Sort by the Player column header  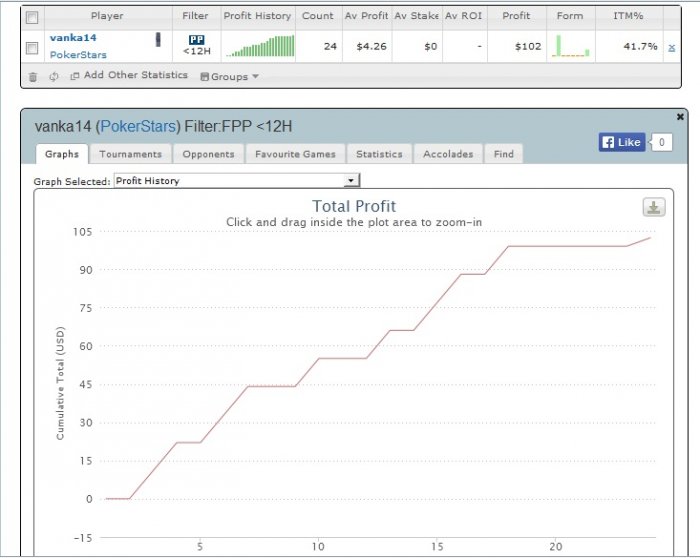[x=107, y=16]
